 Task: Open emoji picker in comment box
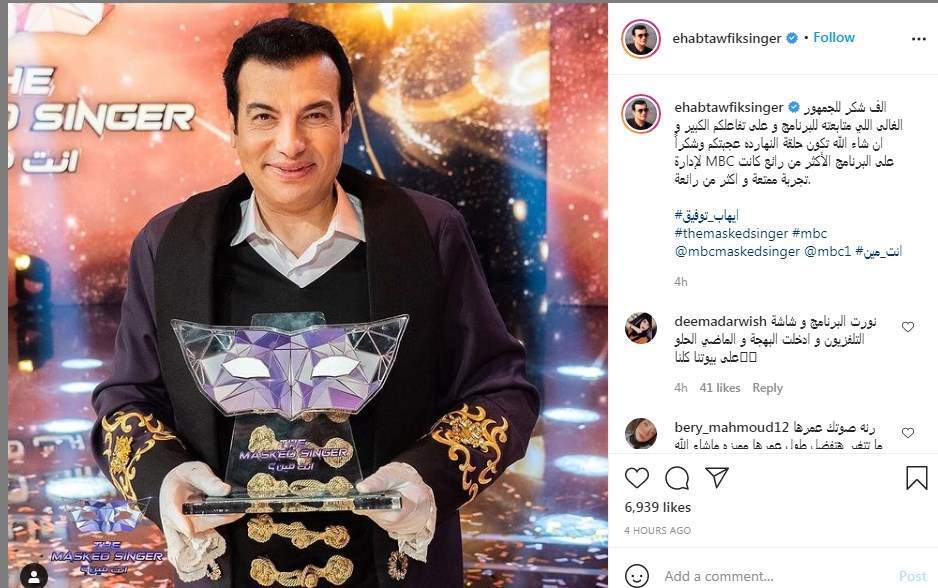point(636,576)
